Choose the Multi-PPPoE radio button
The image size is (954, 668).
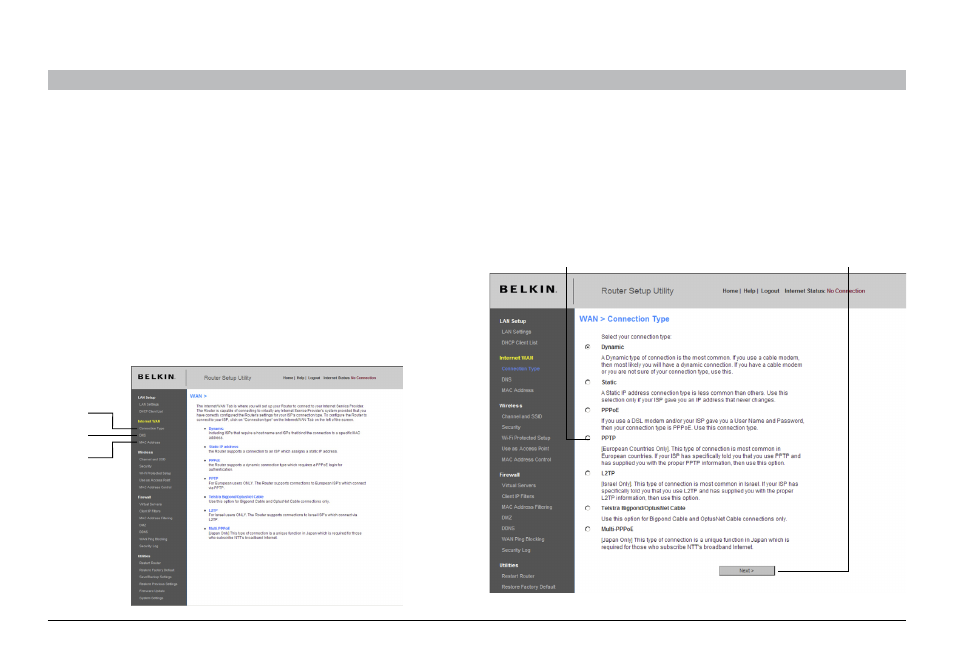click(x=587, y=529)
